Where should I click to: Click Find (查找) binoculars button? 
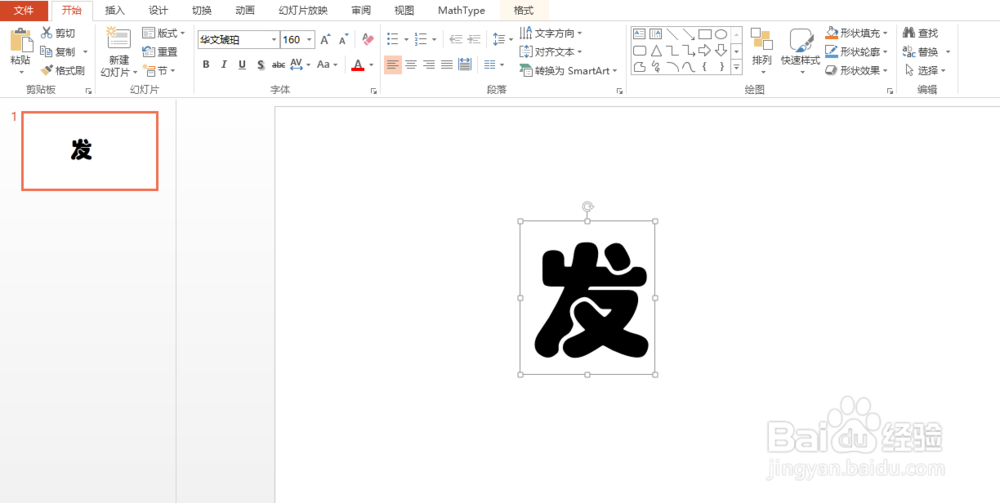(921, 33)
